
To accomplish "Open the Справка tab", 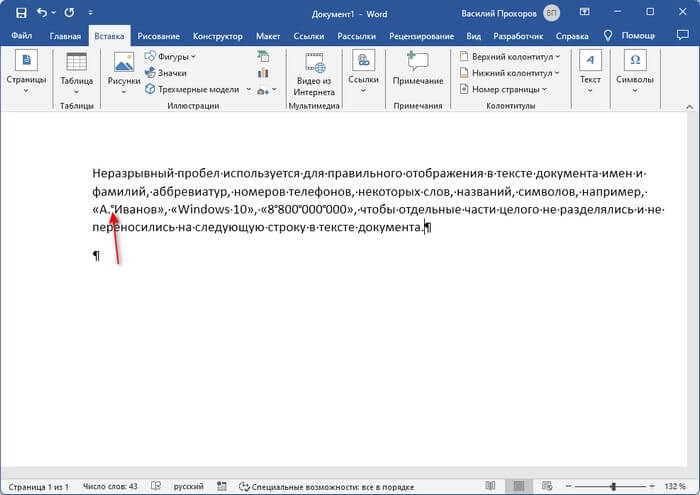I will (x=572, y=36).
